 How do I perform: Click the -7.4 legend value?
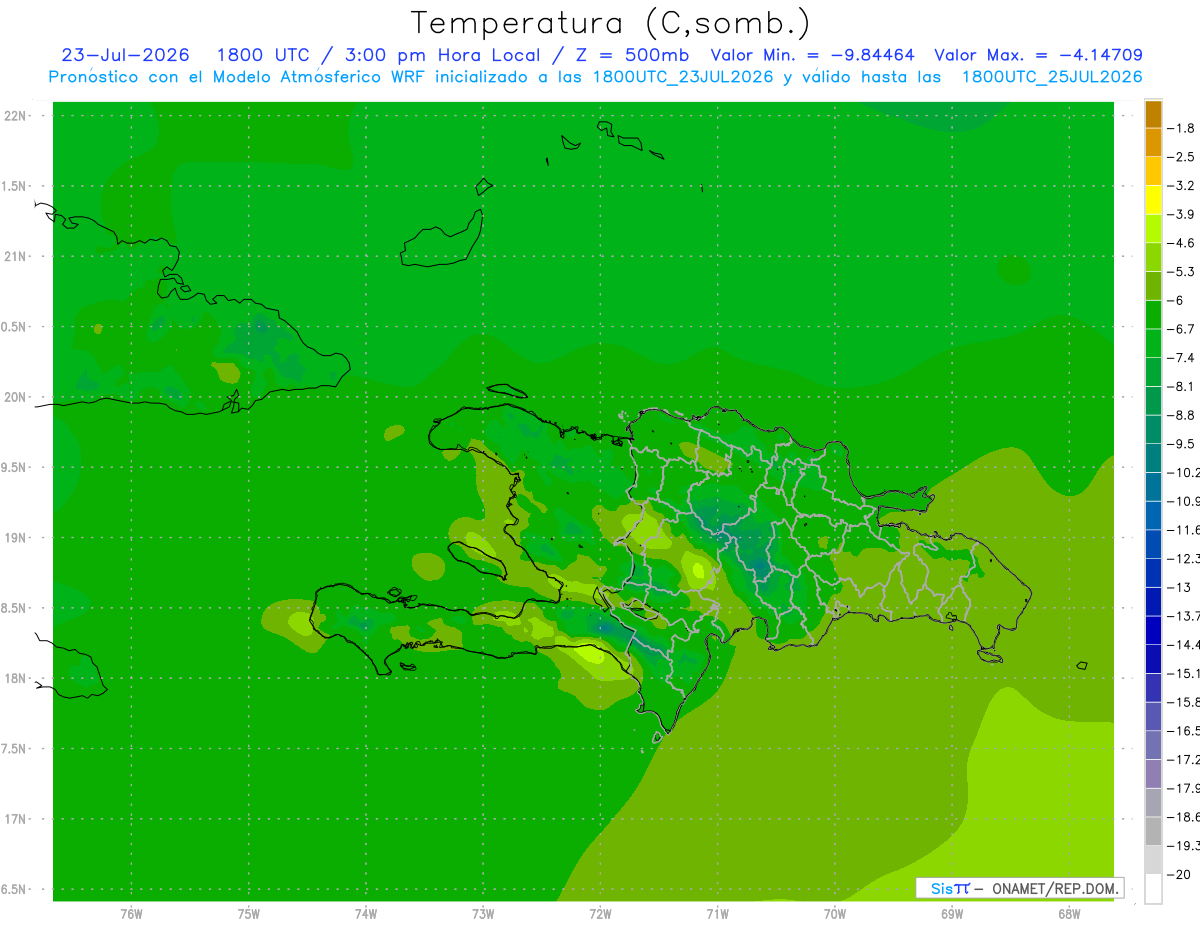point(1182,357)
